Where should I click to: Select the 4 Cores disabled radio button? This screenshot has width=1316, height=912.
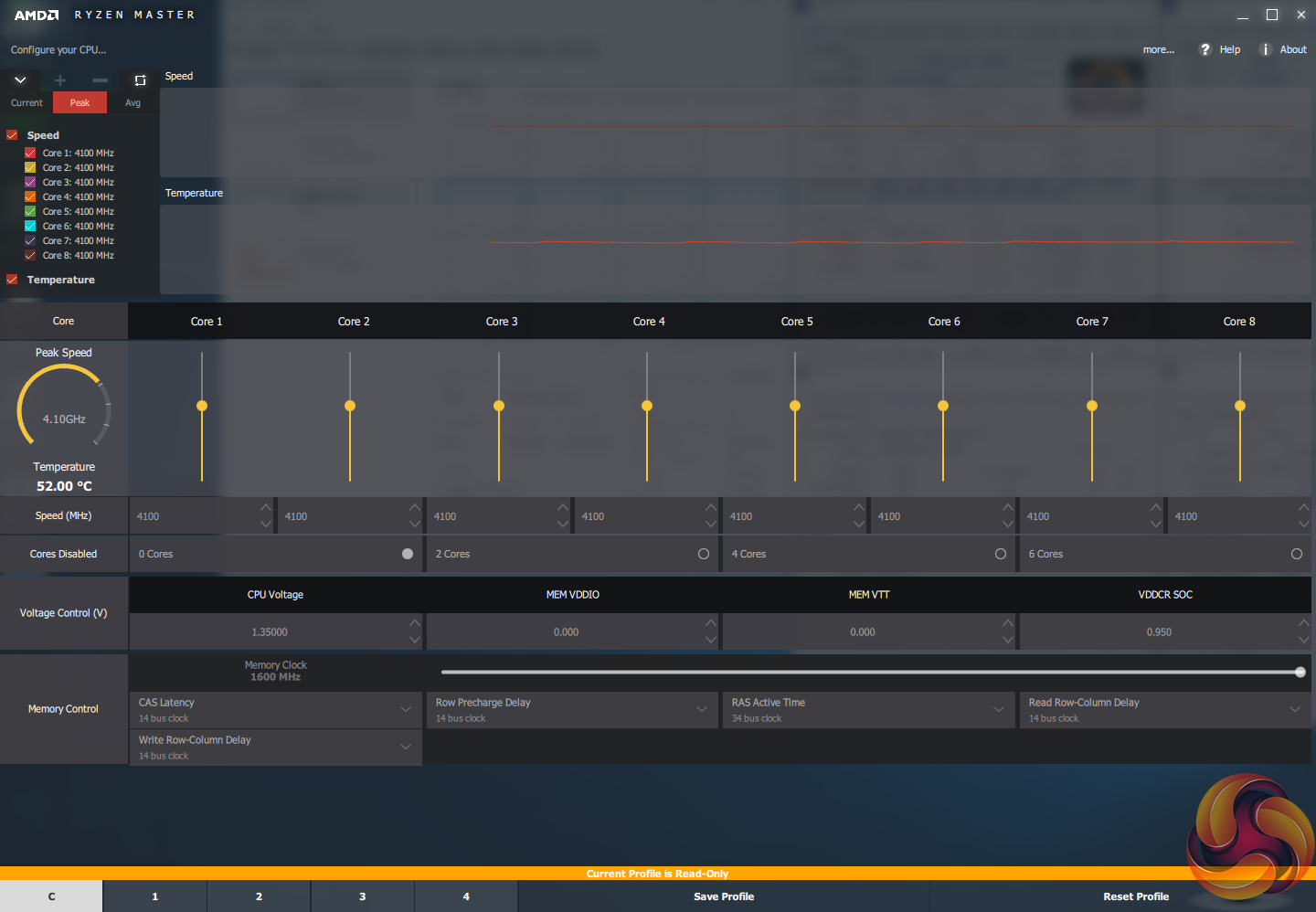pos(1001,554)
